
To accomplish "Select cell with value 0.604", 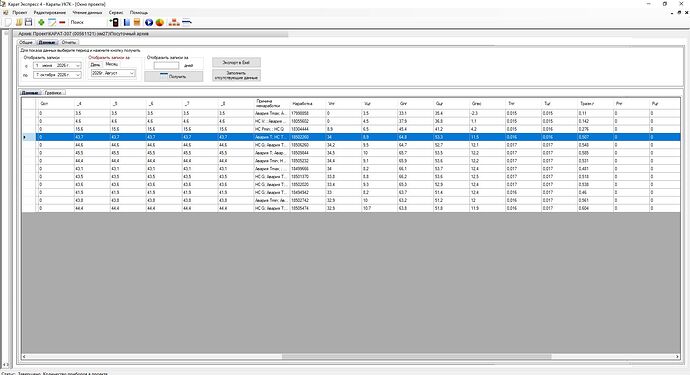I will [595, 208].
